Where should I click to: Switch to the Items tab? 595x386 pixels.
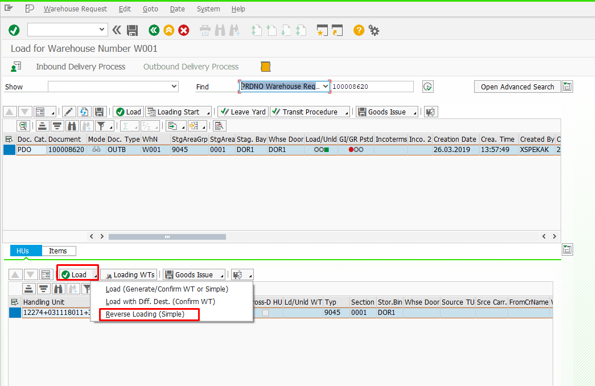(x=58, y=251)
